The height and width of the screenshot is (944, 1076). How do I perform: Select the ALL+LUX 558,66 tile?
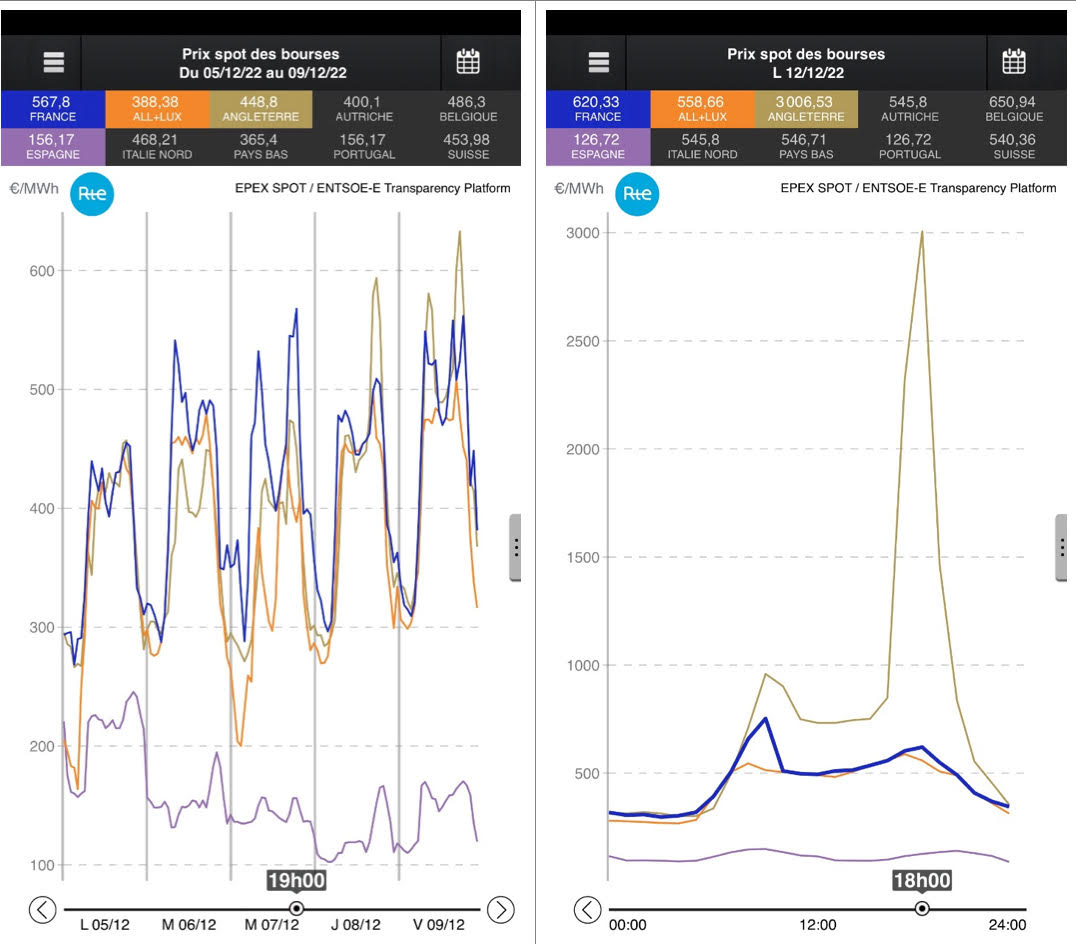click(x=701, y=107)
